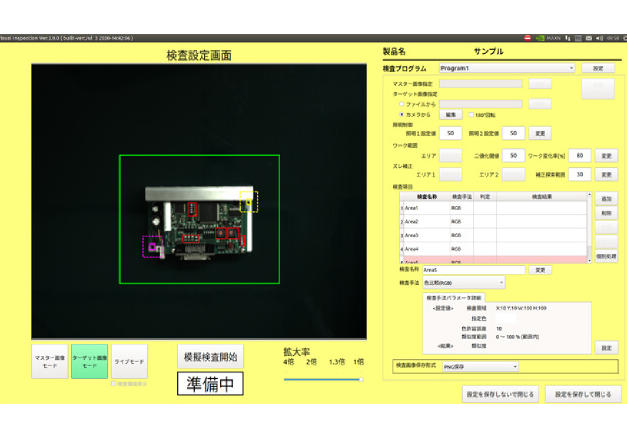Screen dimensions: 627x438
Task: Select the カメラから radio button
Action: click(x=402, y=115)
